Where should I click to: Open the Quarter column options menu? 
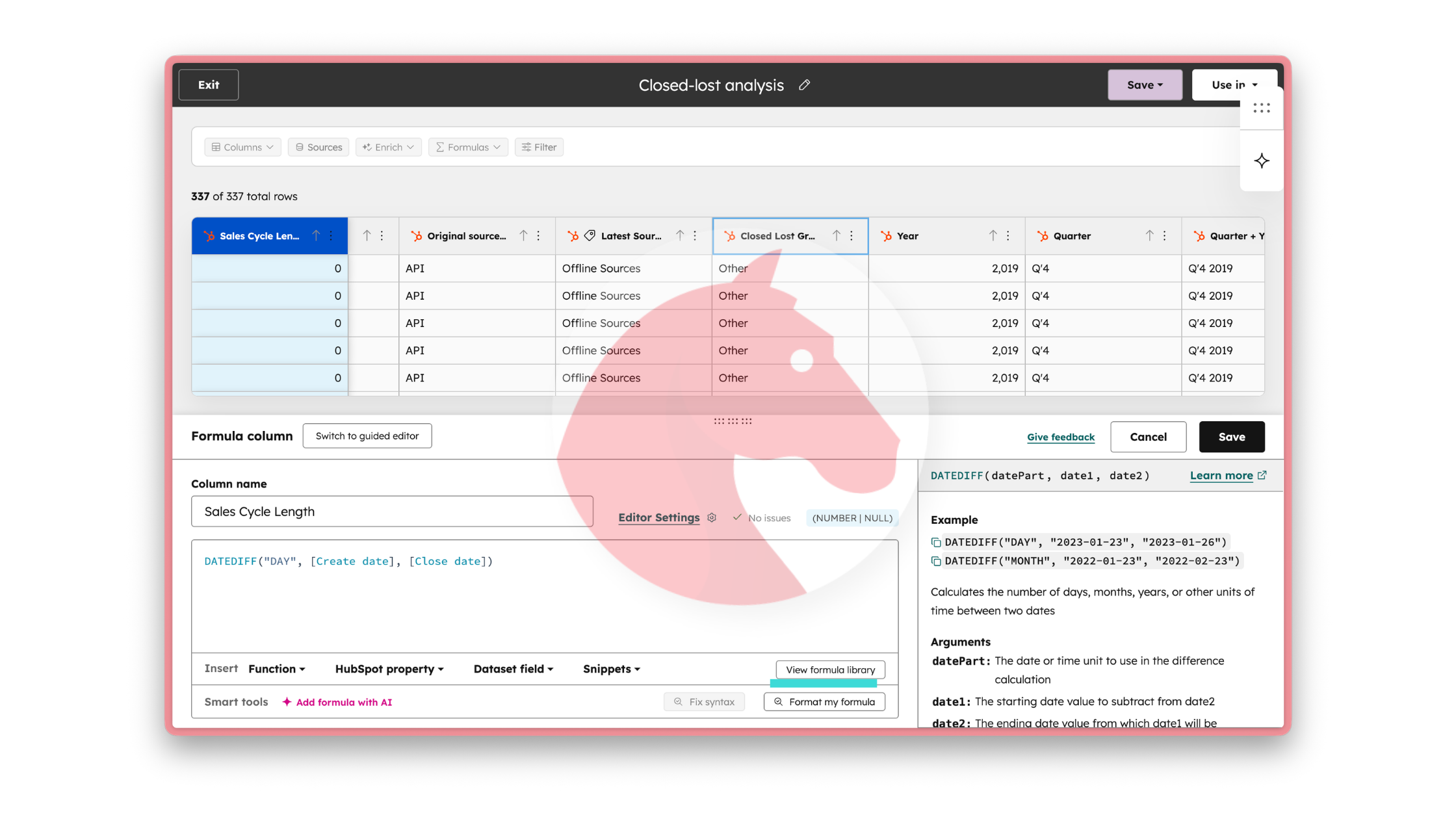point(1165,236)
